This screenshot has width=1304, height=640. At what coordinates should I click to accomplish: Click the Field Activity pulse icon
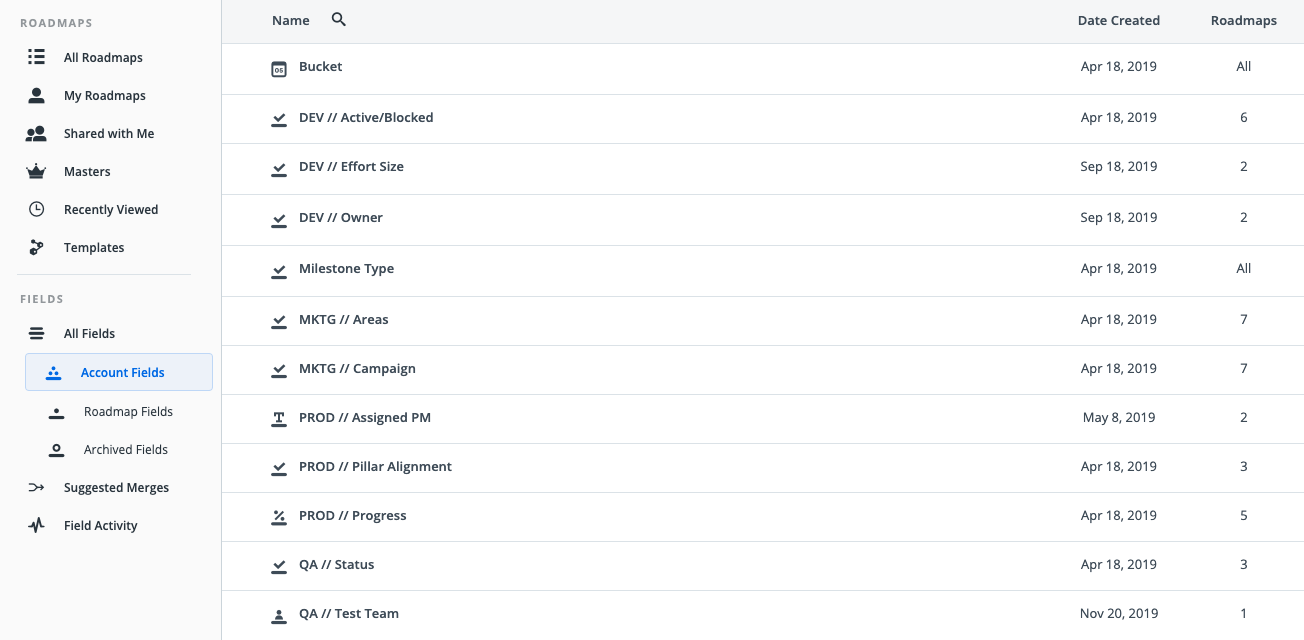(36, 525)
